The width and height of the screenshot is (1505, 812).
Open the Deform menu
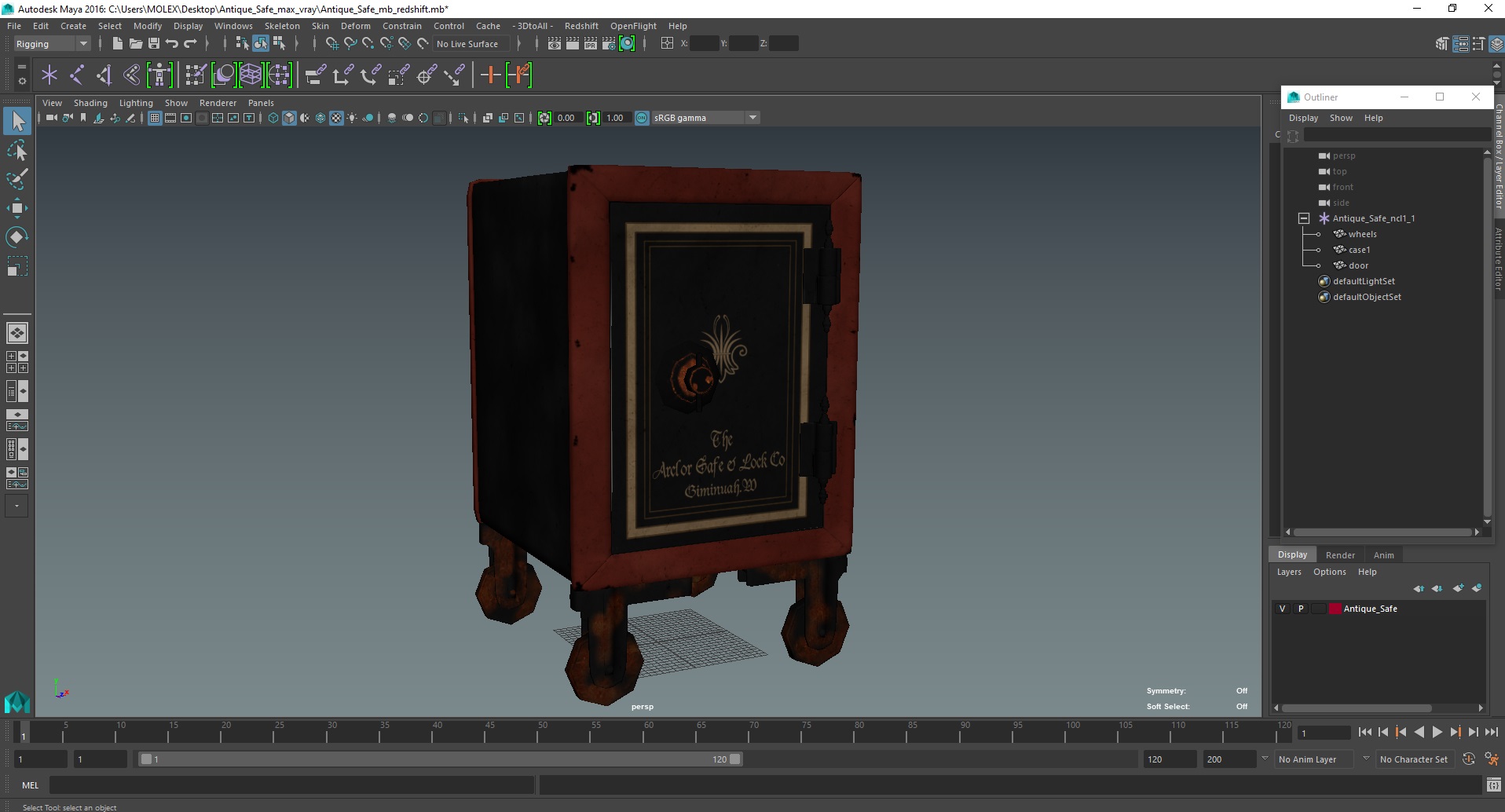(x=355, y=26)
